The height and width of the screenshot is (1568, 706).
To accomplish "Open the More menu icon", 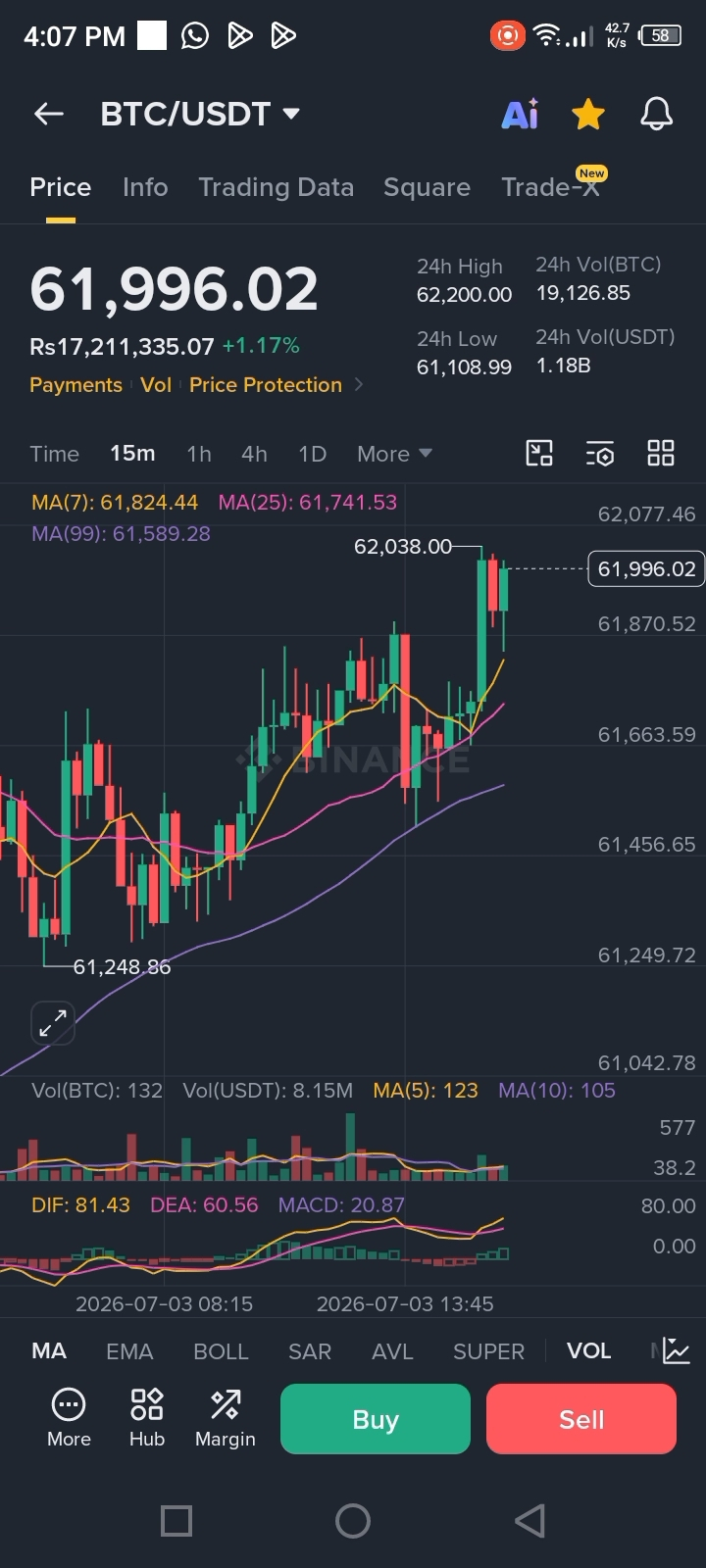I will 69,1418.
